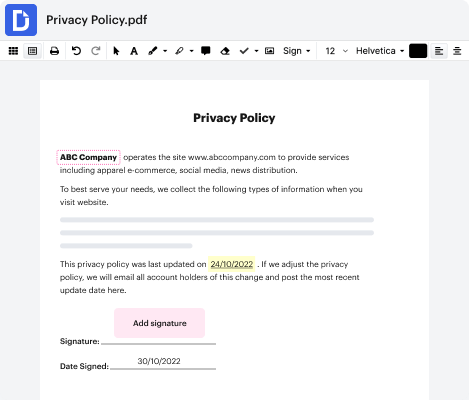This screenshot has width=469, height=400.
Task: Undo the last action
Action: pyautogui.click(x=76, y=51)
